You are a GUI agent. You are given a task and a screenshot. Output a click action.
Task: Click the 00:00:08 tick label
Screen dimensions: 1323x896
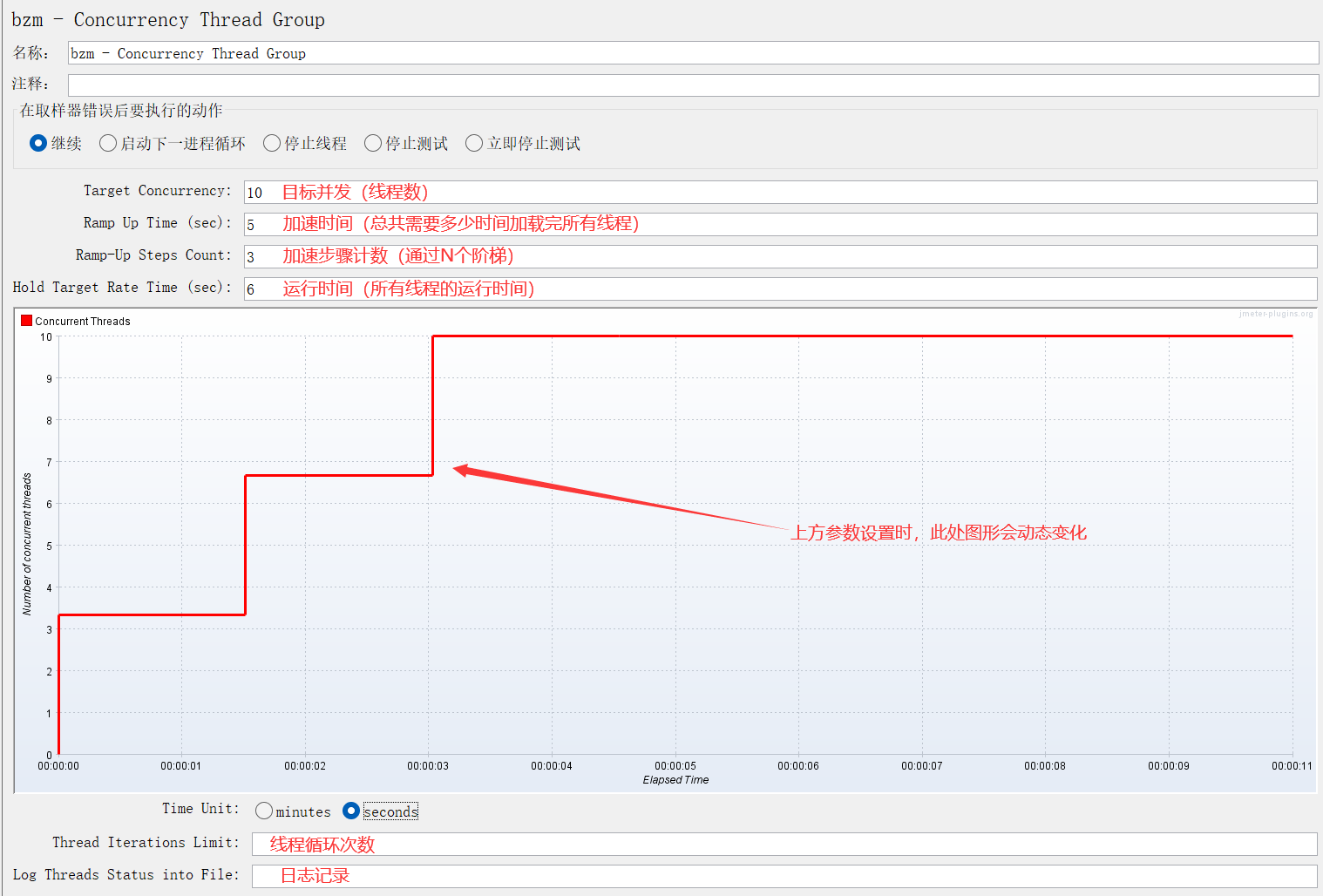tap(1045, 766)
